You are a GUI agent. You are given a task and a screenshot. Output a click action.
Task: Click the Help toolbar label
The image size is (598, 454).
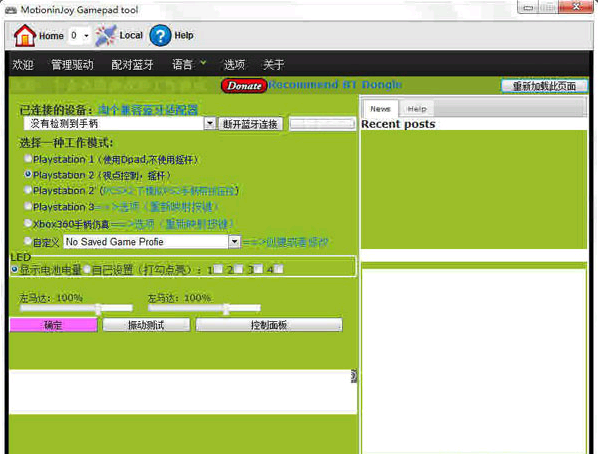(184, 35)
